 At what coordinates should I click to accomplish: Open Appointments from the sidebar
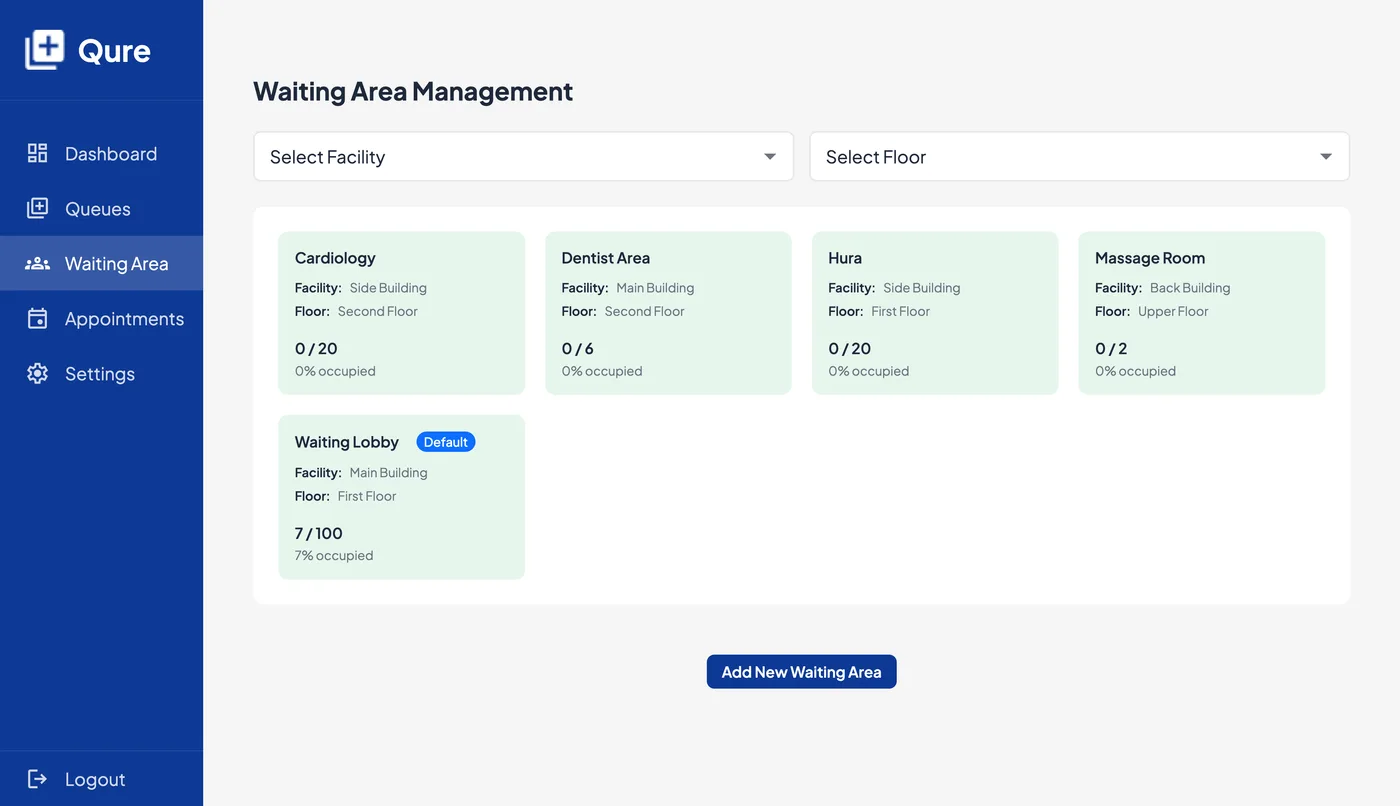[x=101, y=318]
